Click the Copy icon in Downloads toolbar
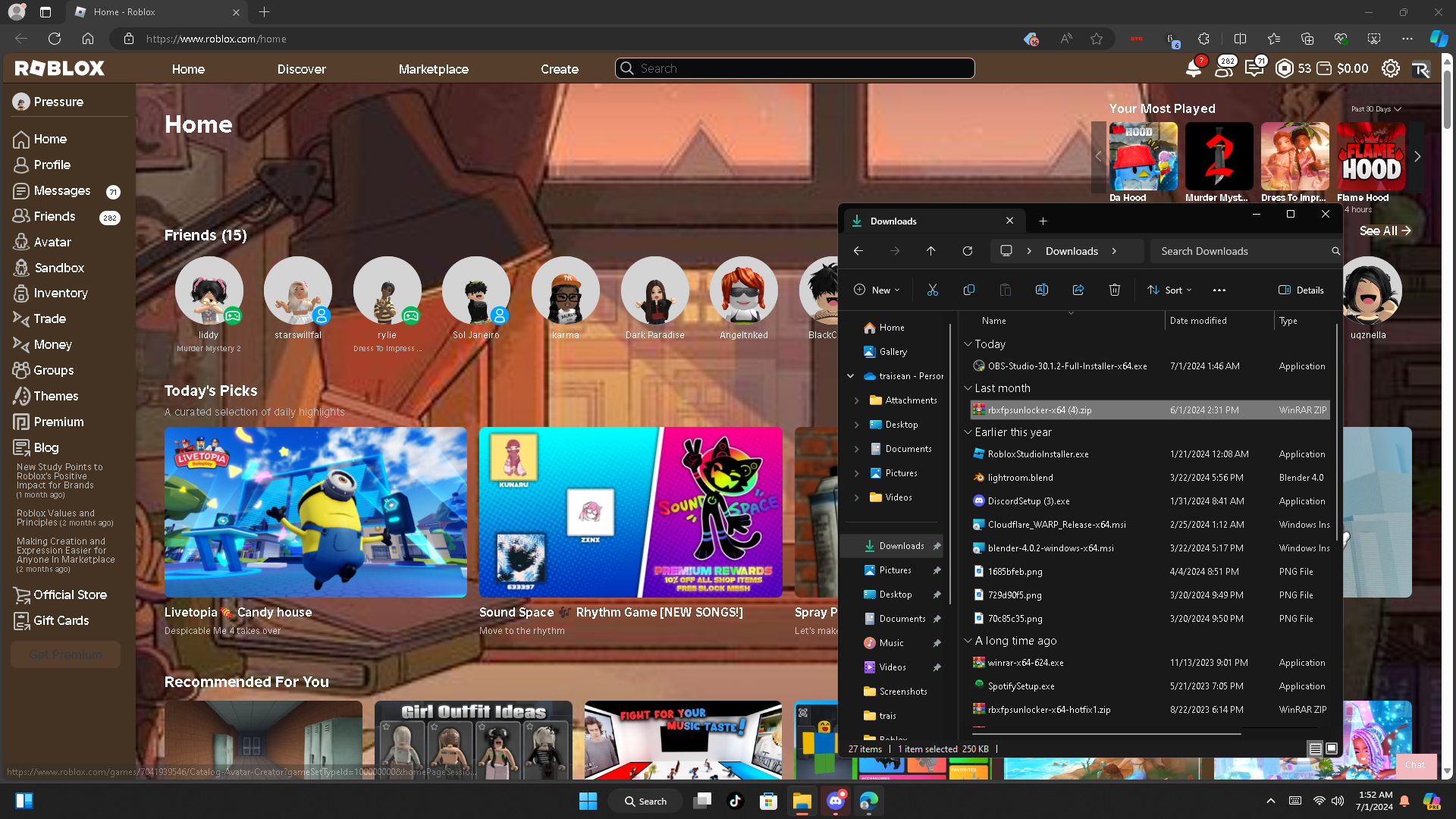Screen dimensions: 1456x819 [969, 290]
